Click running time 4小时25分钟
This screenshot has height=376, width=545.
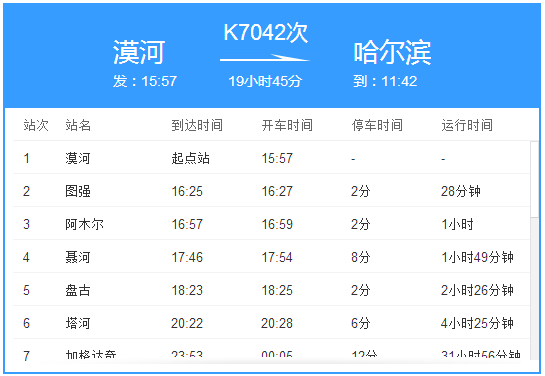coord(478,324)
